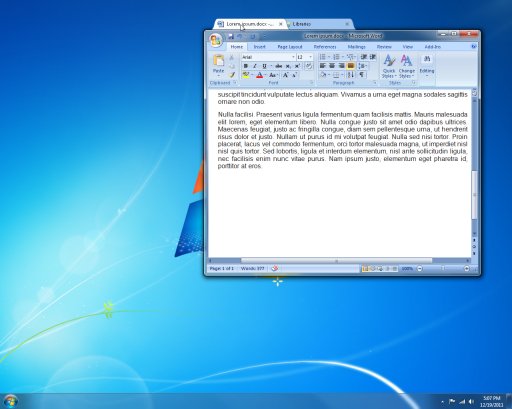Screen dimensions: 512x409
Task: Open the underline style dropdown arrow
Action: point(271,66)
